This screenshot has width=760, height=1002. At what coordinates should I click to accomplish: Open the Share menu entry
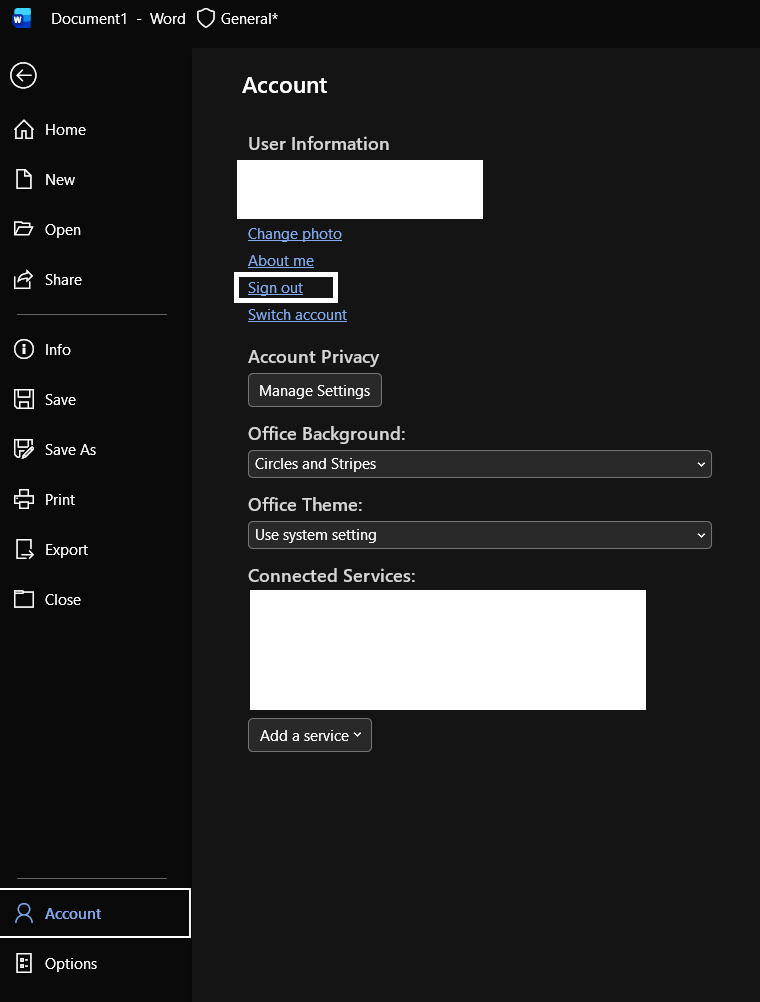click(95, 279)
